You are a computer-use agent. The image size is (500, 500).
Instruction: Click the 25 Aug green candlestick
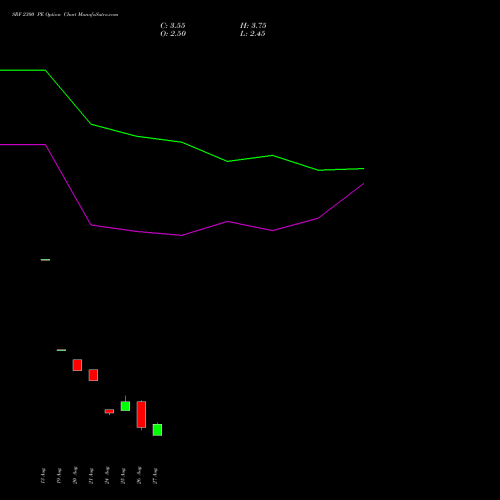(125, 406)
